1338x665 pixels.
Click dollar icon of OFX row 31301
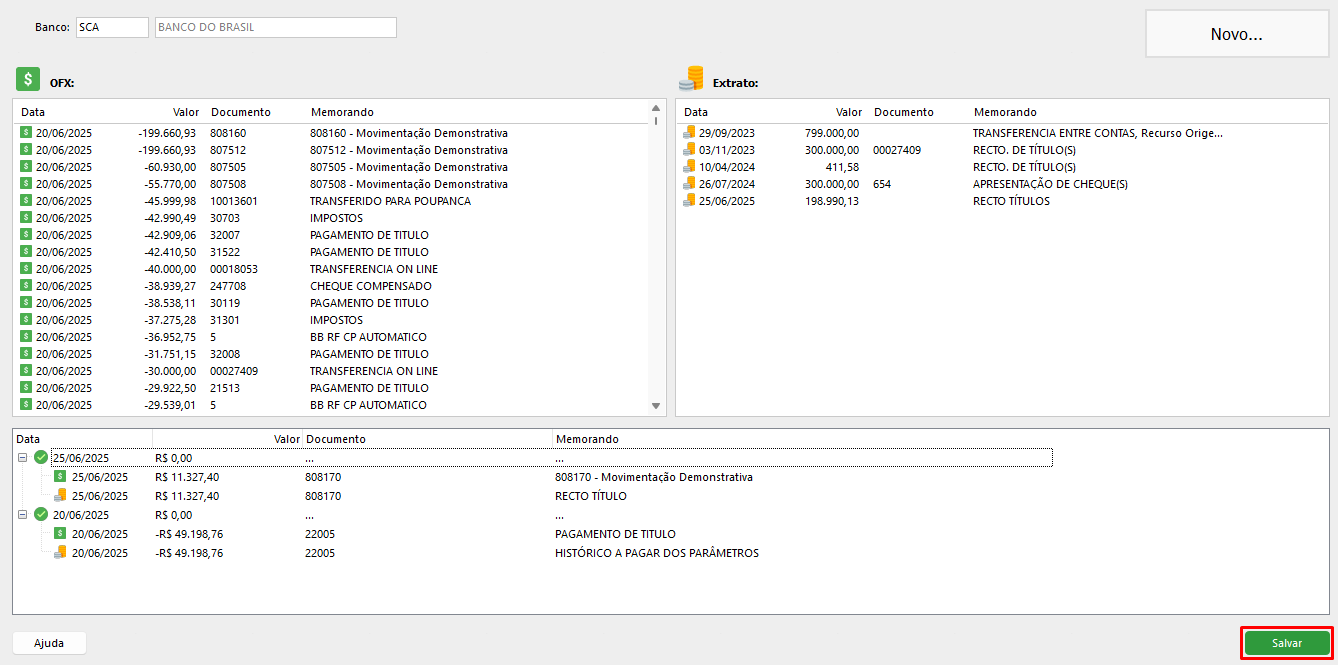[x=27, y=319]
